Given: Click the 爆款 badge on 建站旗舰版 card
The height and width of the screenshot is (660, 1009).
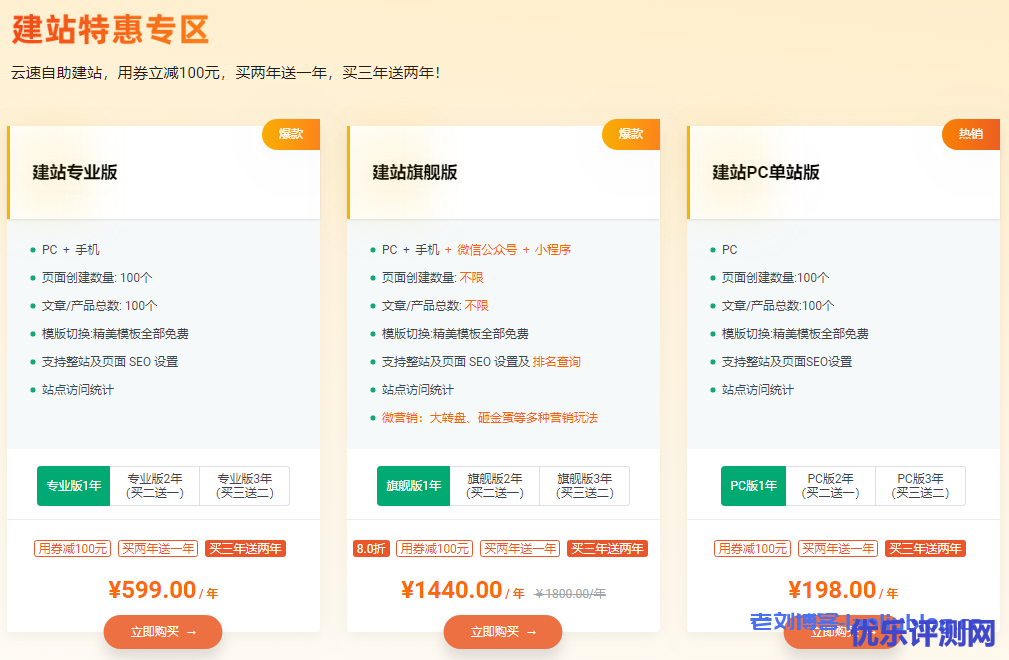Looking at the screenshot, I should (631, 134).
